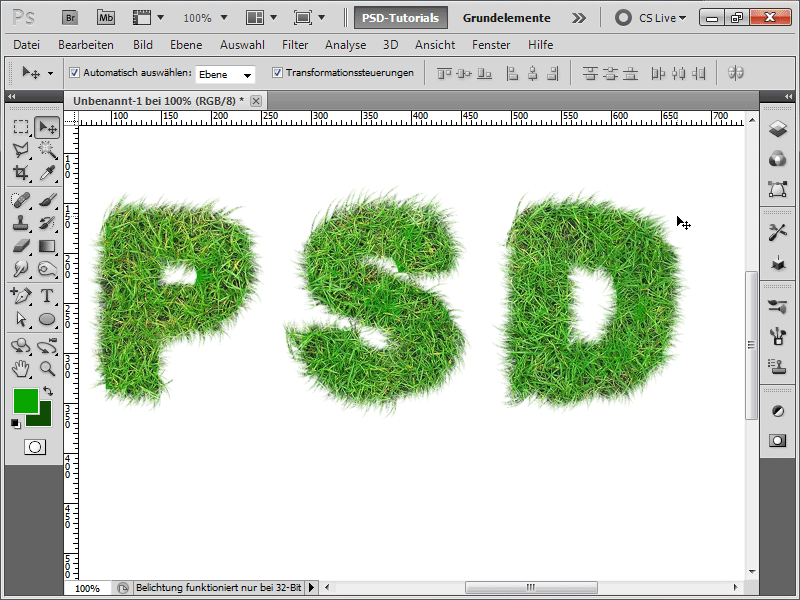
Task: Select the Type tool
Action: tap(47, 295)
